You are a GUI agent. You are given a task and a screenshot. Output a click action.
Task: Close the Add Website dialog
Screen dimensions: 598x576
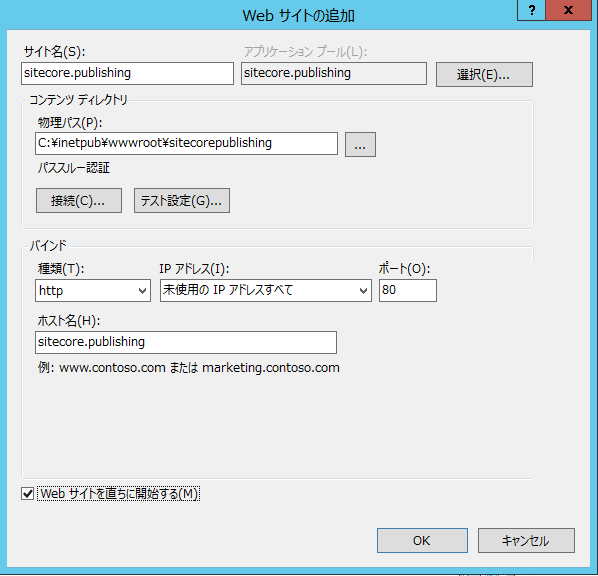coord(568,10)
